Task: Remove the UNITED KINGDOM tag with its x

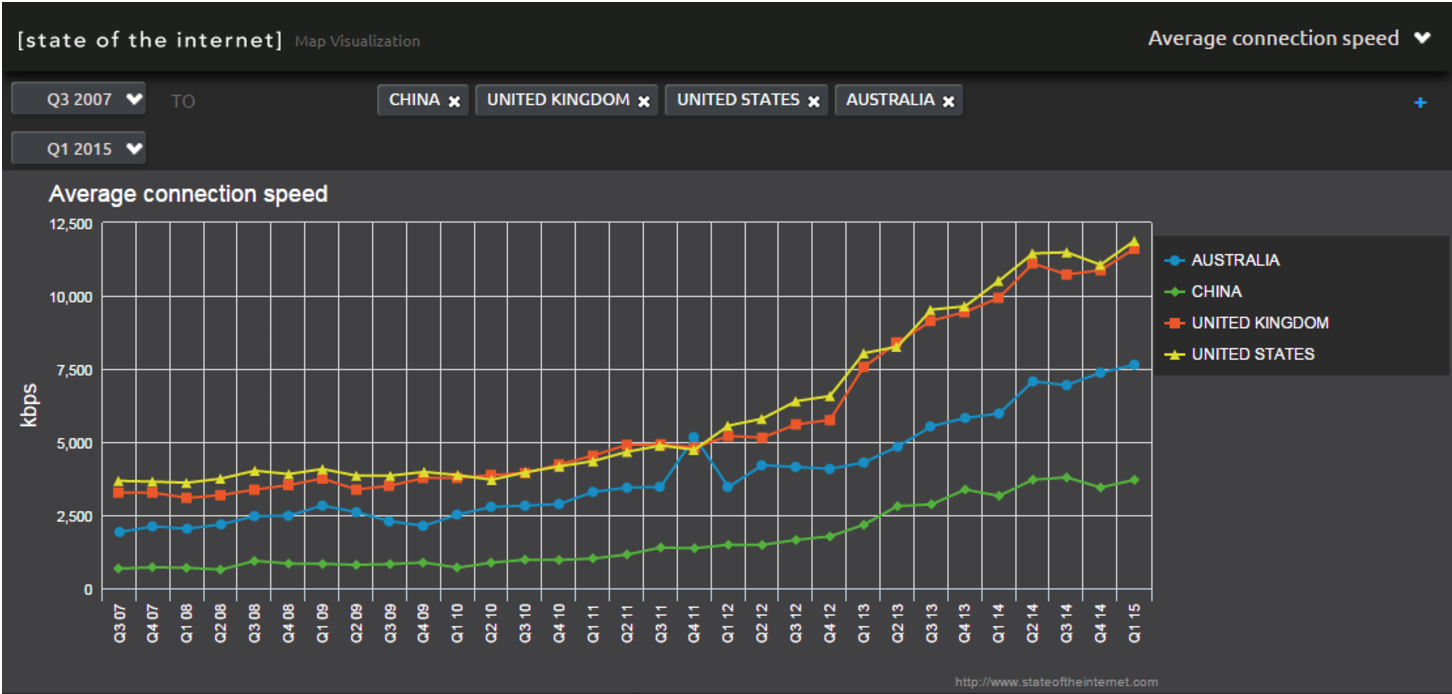Action: tap(644, 101)
